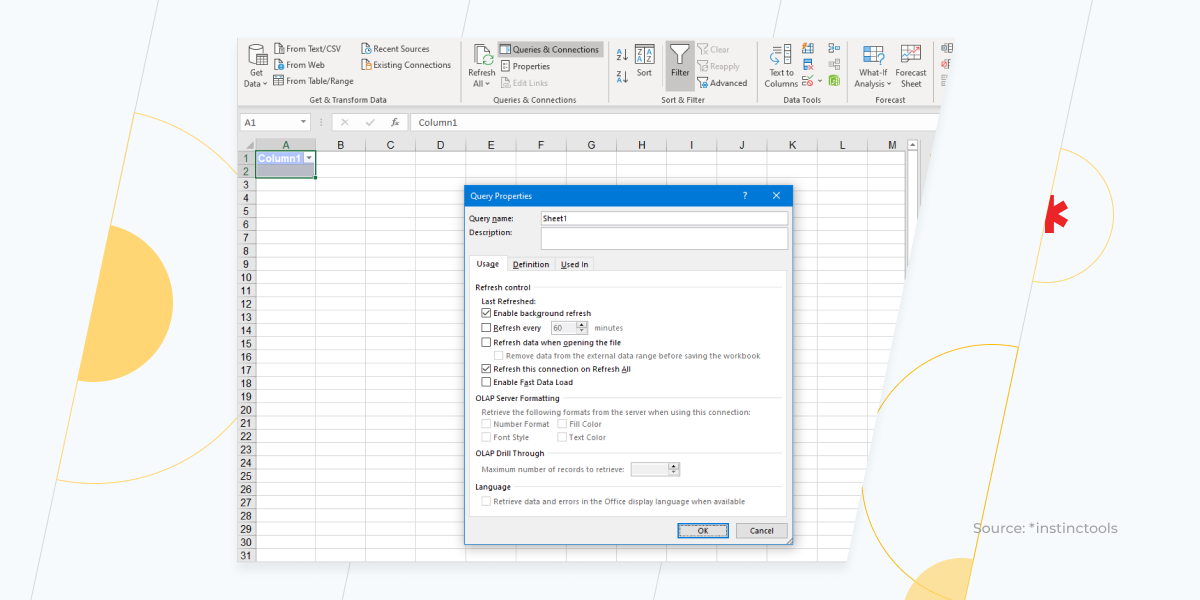Import data From Web
Screen dimensions: 1200x600
[299, 65]
